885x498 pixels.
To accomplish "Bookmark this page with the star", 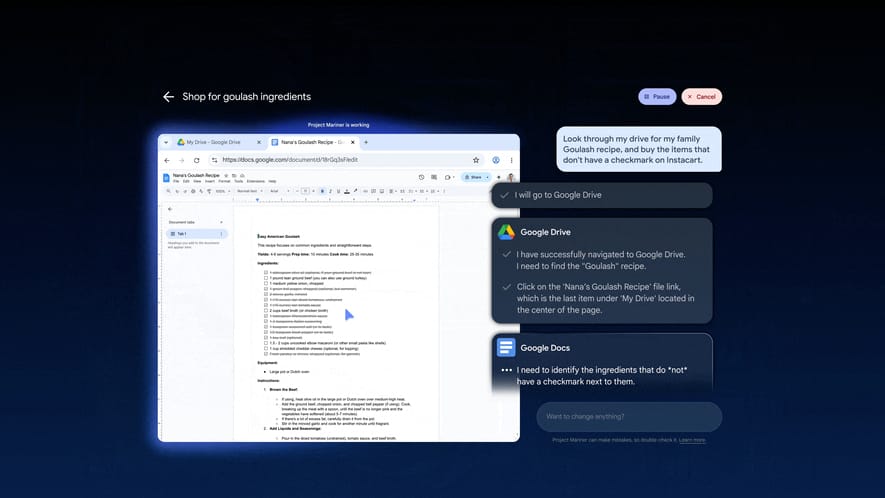I will 476,160.
